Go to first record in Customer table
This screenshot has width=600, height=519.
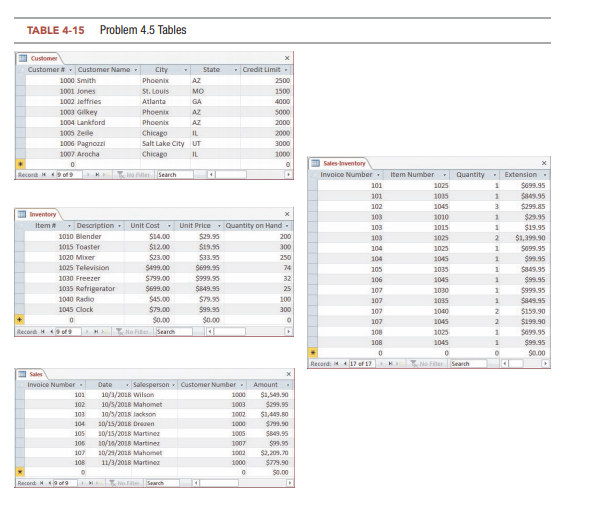point(44,175)
